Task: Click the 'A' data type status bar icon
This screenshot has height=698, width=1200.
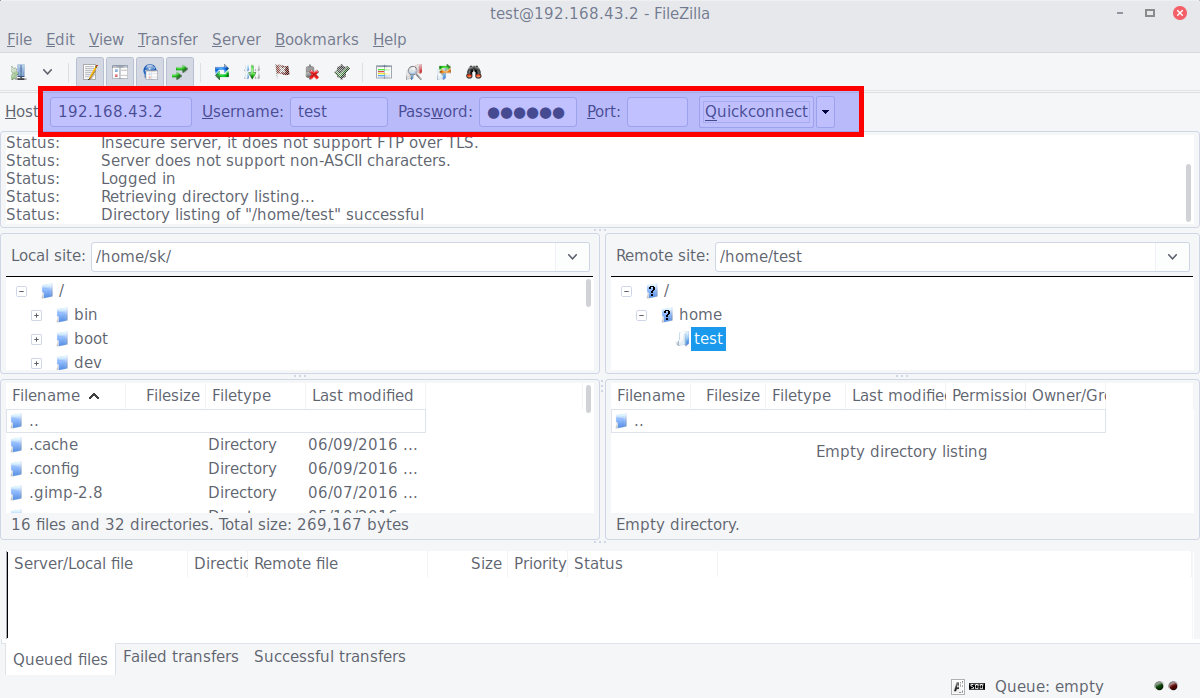Action: click(x=958, y=687)
